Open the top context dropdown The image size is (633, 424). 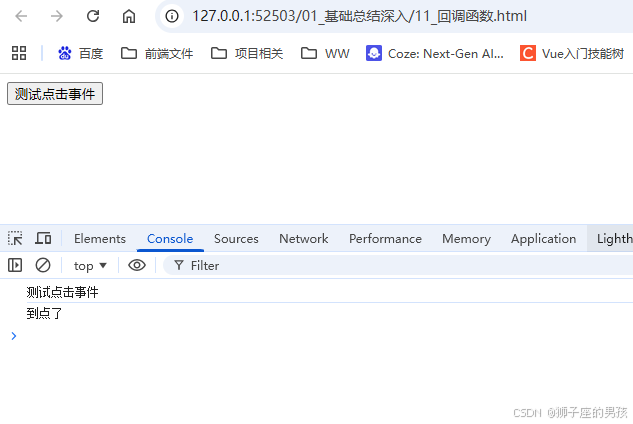coord(90,266)
